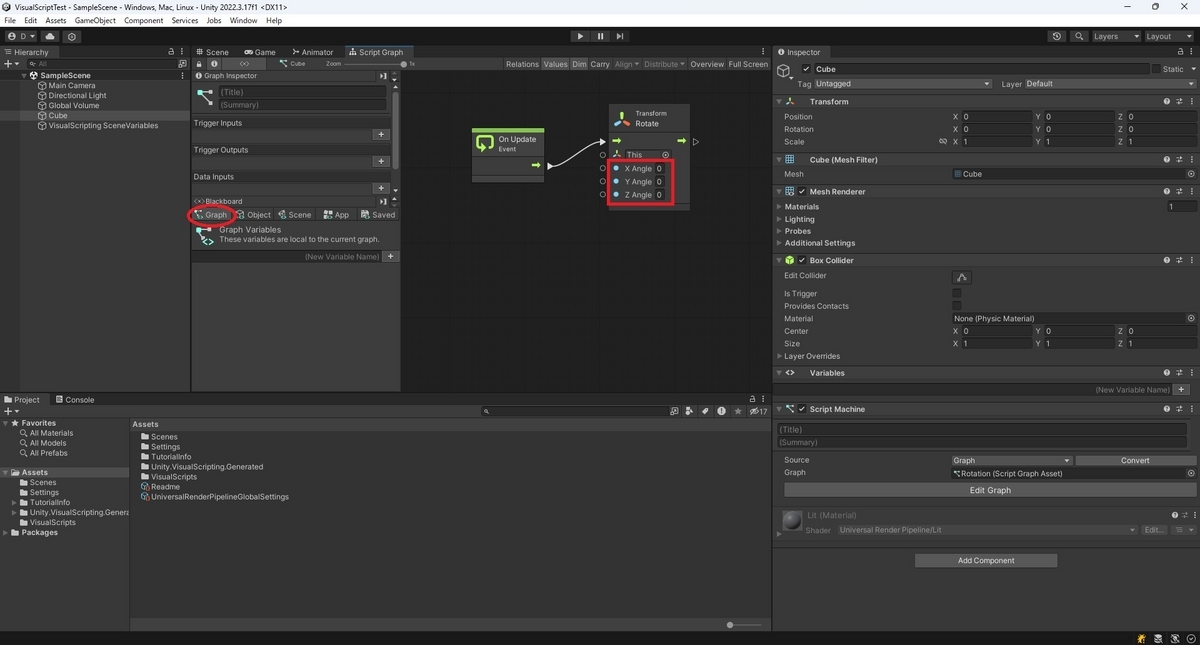Expand the Lighting section of Mesh Renderer
Viewport: 1200px width, 645px height.
pos(780,219)
